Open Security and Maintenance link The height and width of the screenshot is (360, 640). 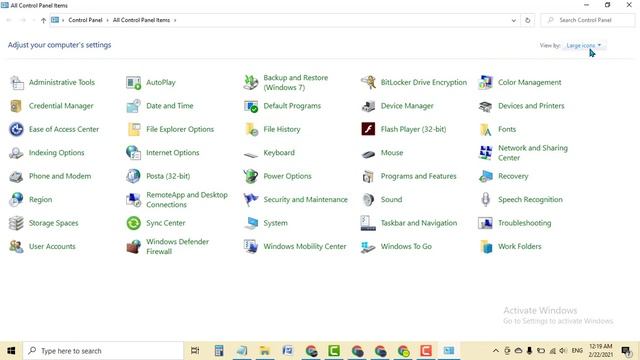[x=305, y=200]
